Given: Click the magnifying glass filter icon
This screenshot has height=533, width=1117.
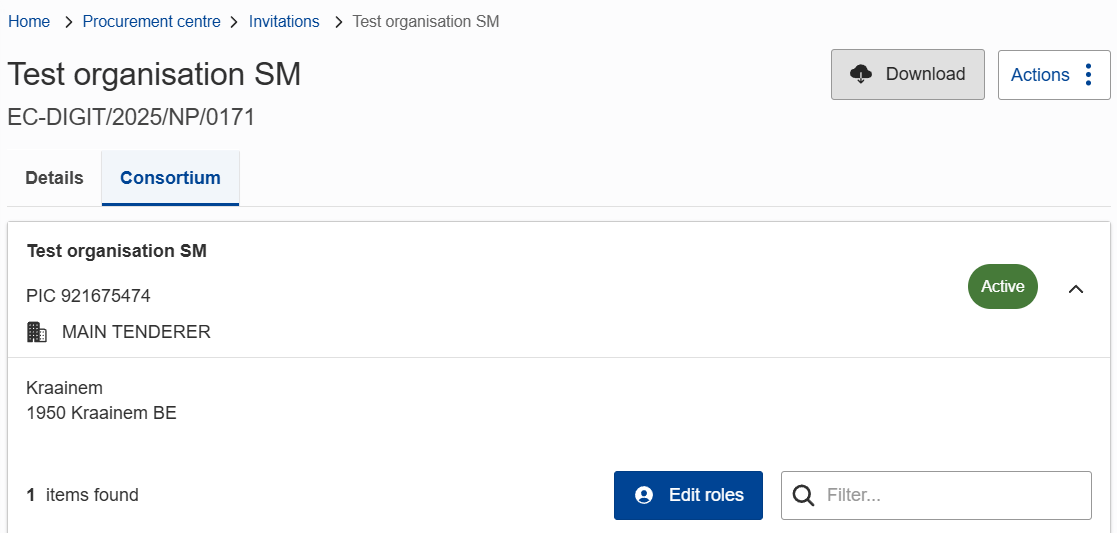Looking at the screenshot, I should click(x=803, y=495).
